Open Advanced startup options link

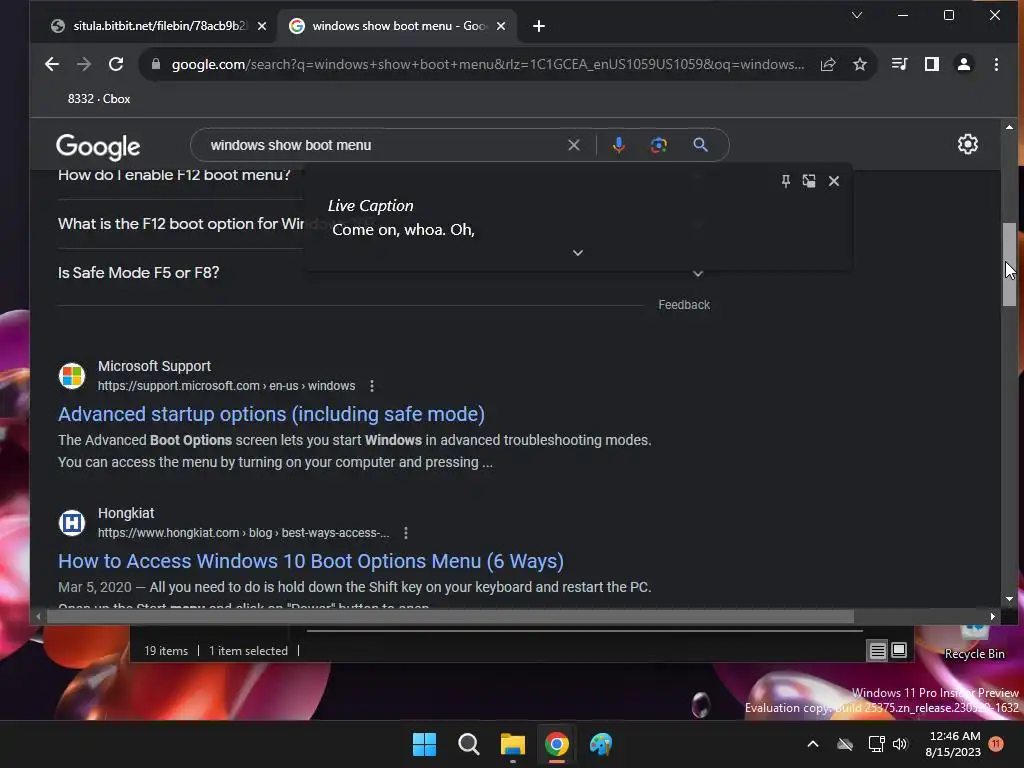pos(271,414)
